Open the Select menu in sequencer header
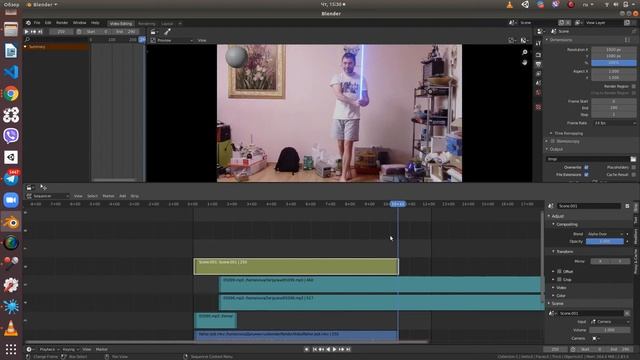Viewport: 640px width, 360px height. point(93,196)
